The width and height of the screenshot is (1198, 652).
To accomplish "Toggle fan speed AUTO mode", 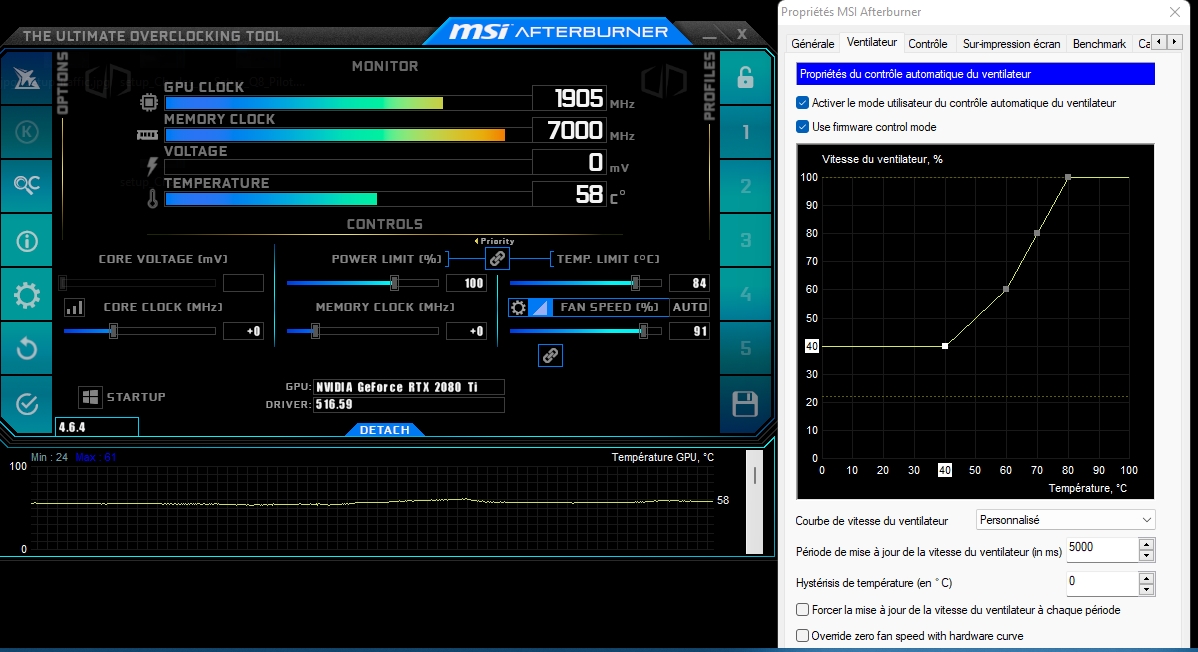I will click(689, 307).
